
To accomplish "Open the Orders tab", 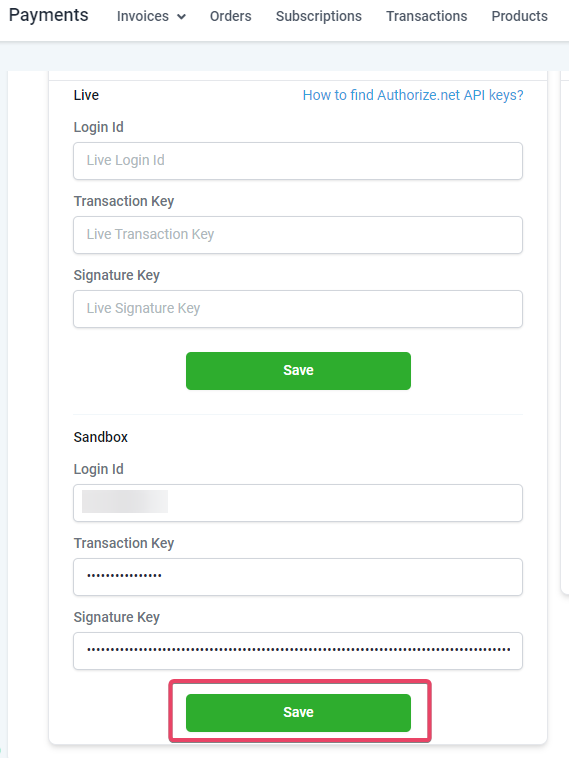I will (x=231, y=16).
